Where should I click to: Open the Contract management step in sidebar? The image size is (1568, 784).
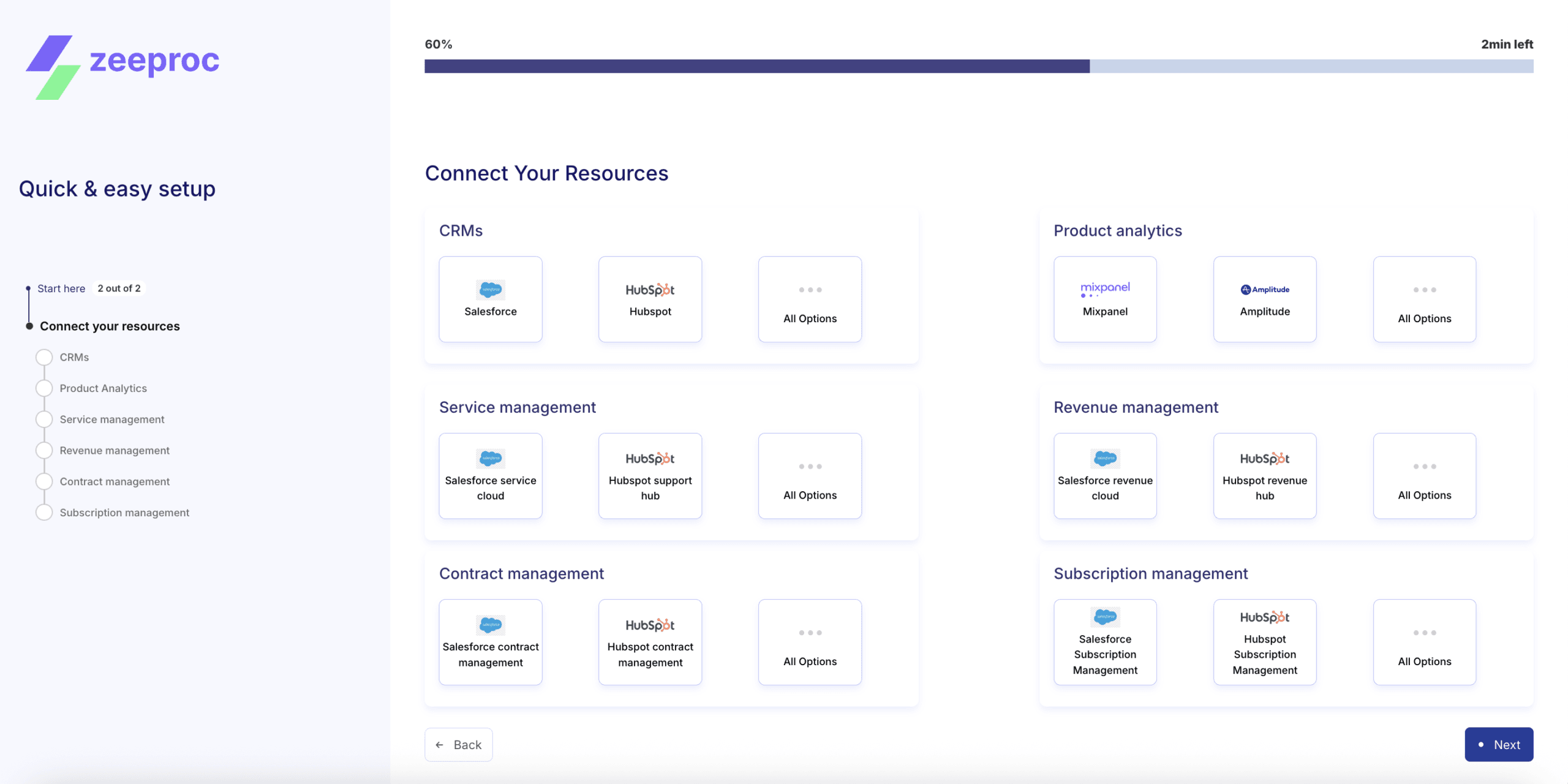click(115, 481)
